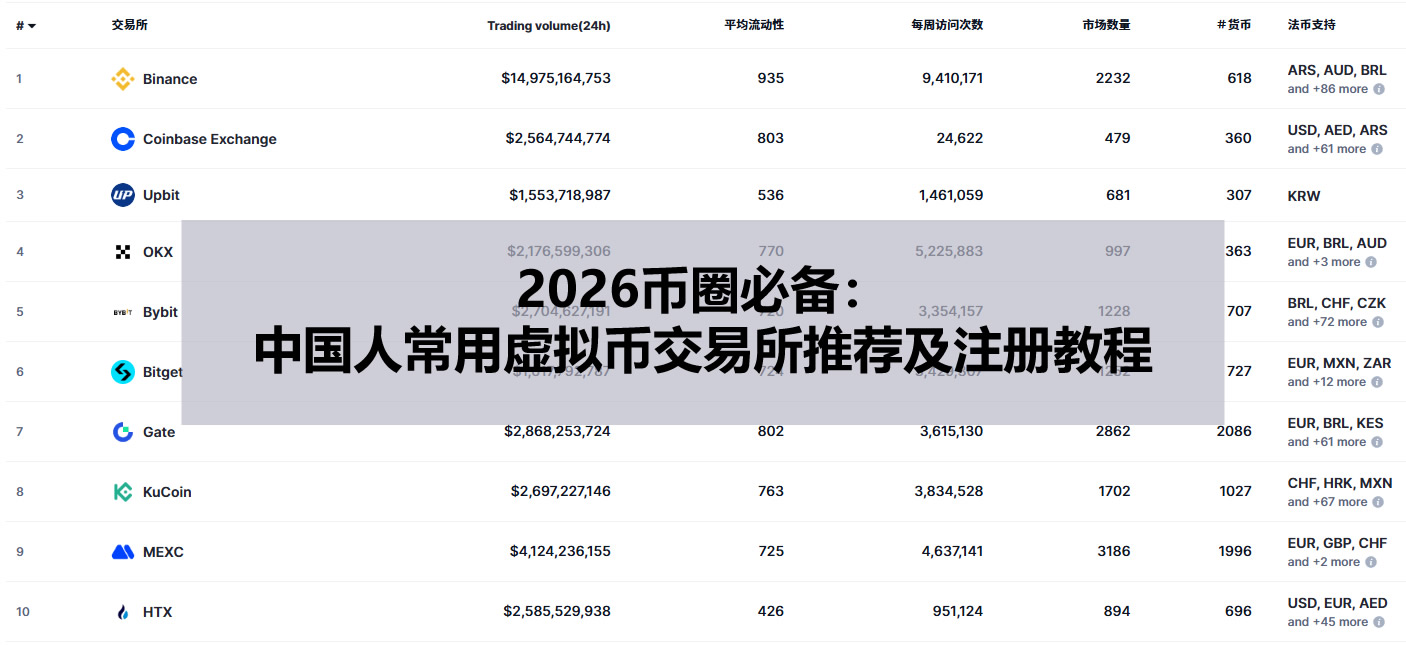Image resolution: width=1406 pixels, height=645 pixels.
Task: Open info icon beside Bybit's +72 more
Action: pyautogui.click(x=1378, y=322)
